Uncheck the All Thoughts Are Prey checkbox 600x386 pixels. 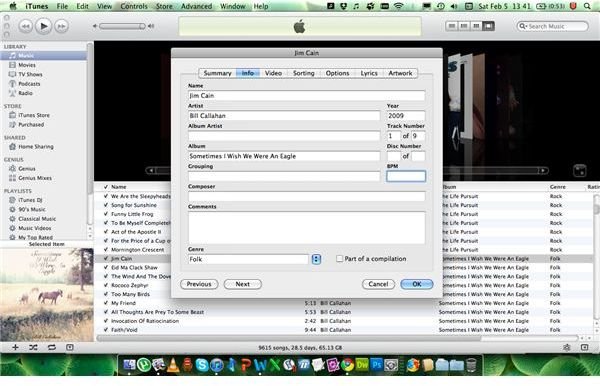(106, 312)
